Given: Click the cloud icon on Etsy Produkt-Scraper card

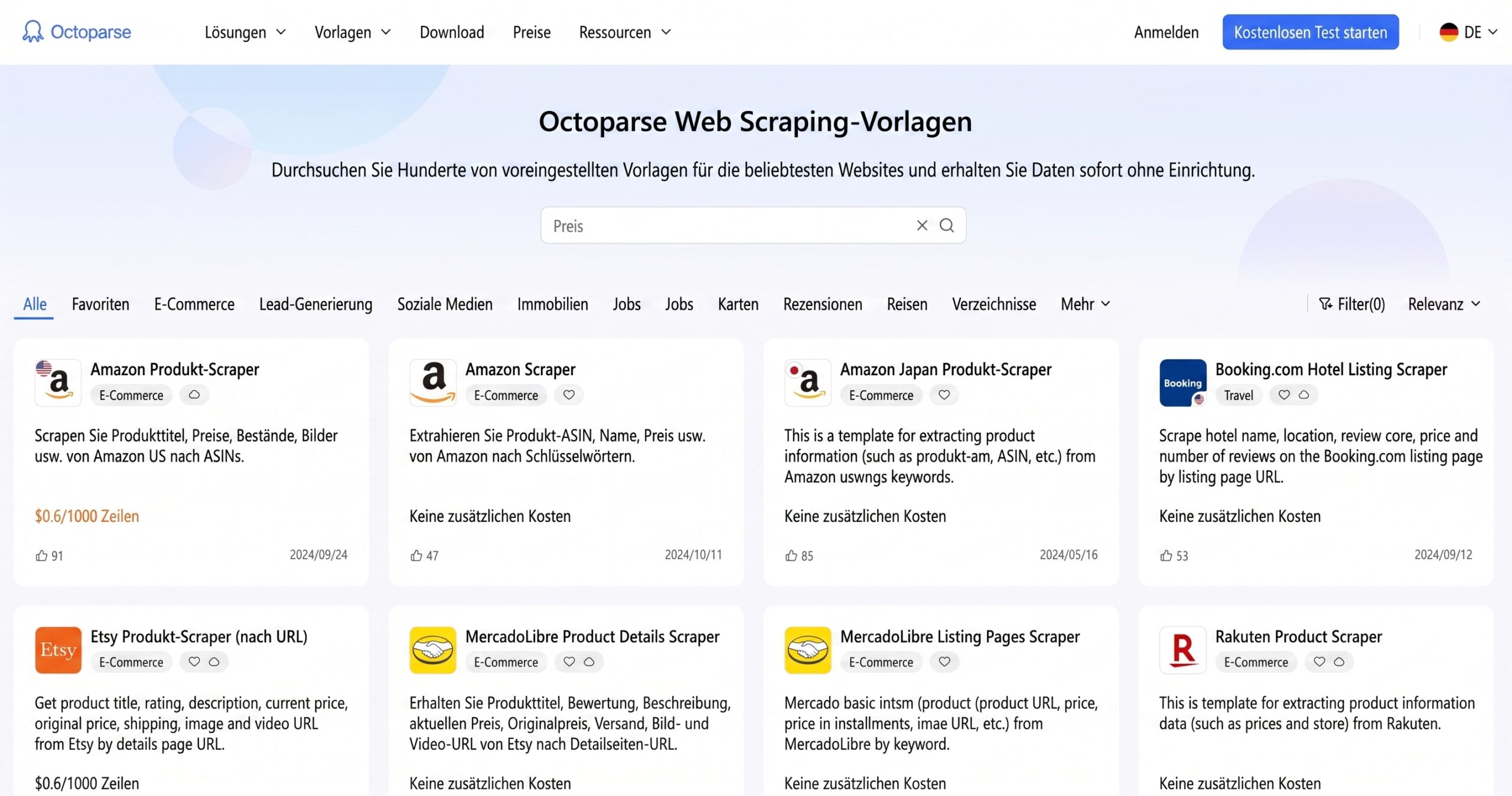Looking at the screenshot, I should point(214,661).
